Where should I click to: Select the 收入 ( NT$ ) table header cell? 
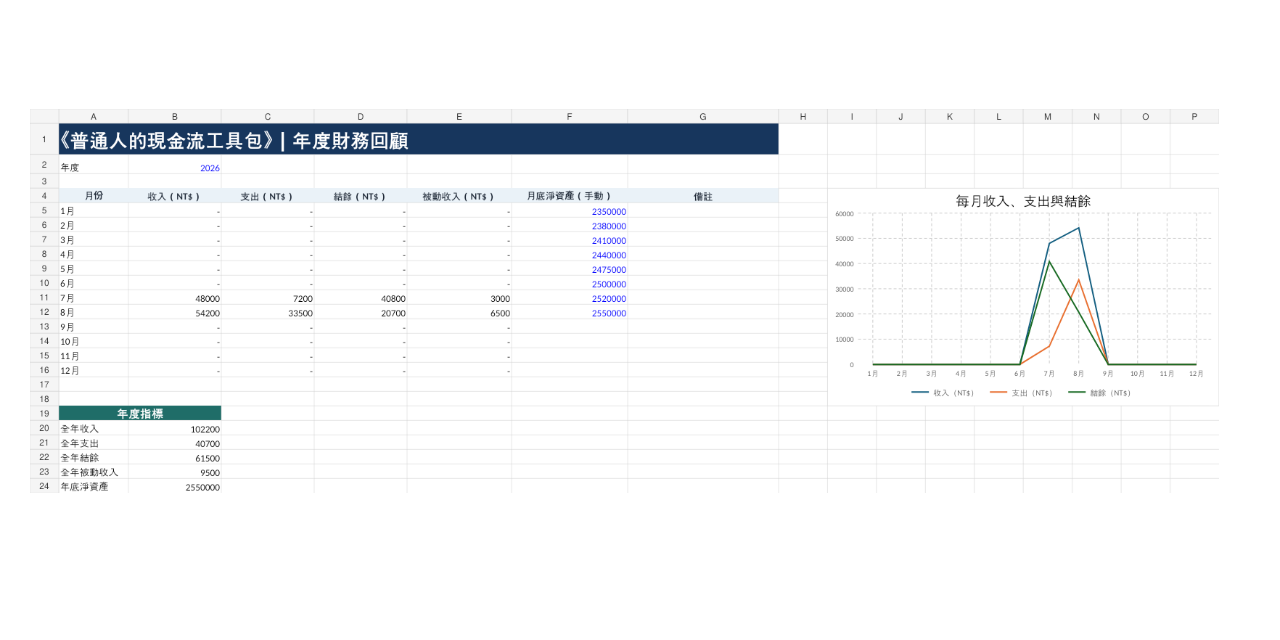175,197
